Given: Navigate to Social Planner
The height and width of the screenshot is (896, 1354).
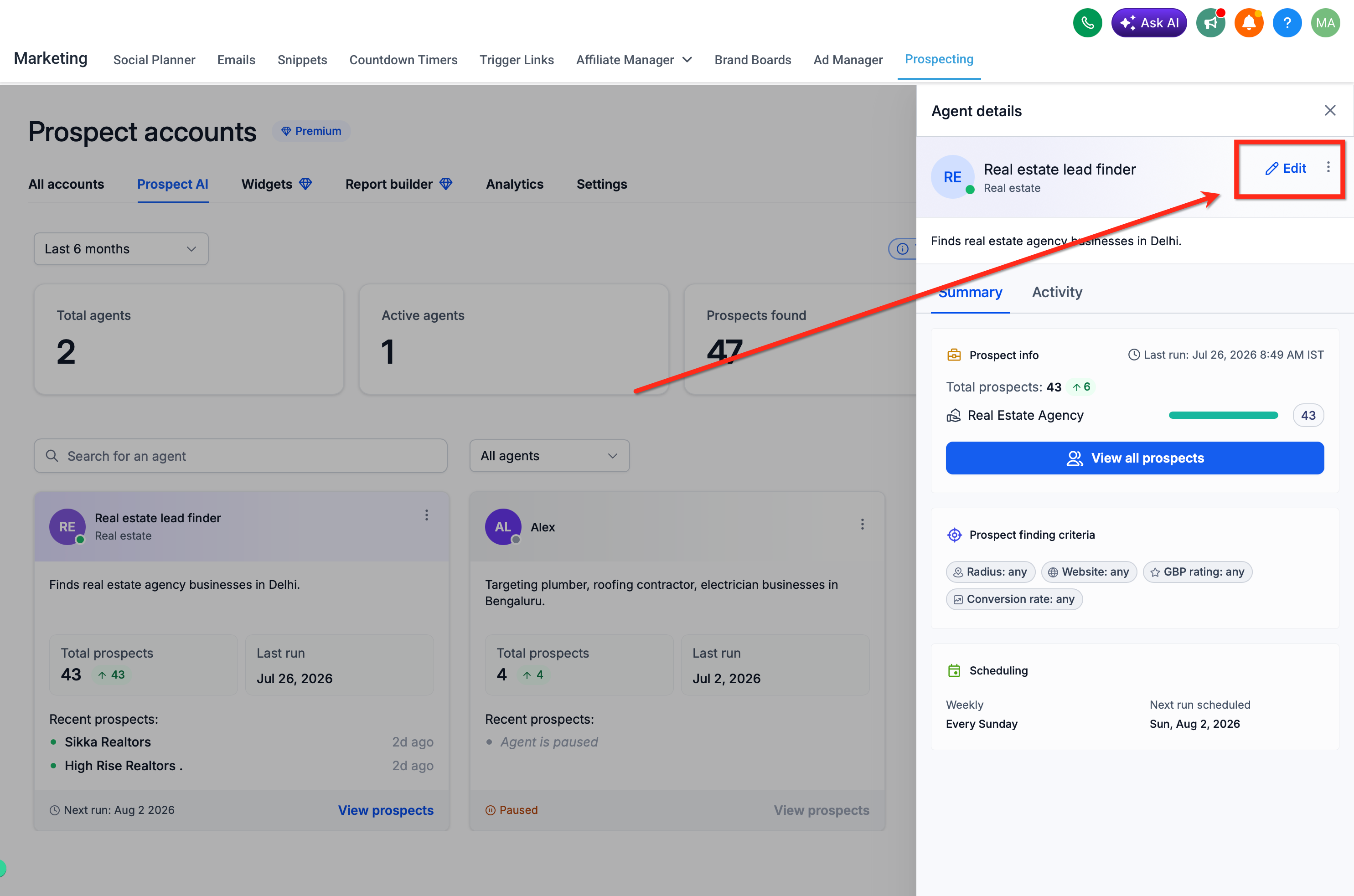Looking at the screenshot, I should (154, 59).
